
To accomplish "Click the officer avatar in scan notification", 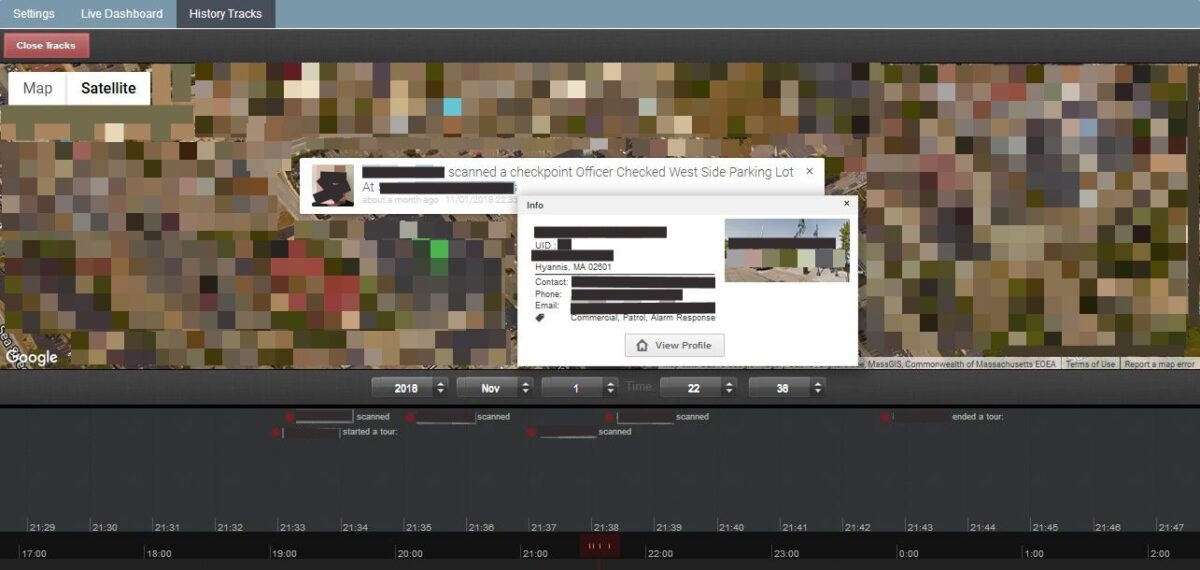I will point(332,186).
